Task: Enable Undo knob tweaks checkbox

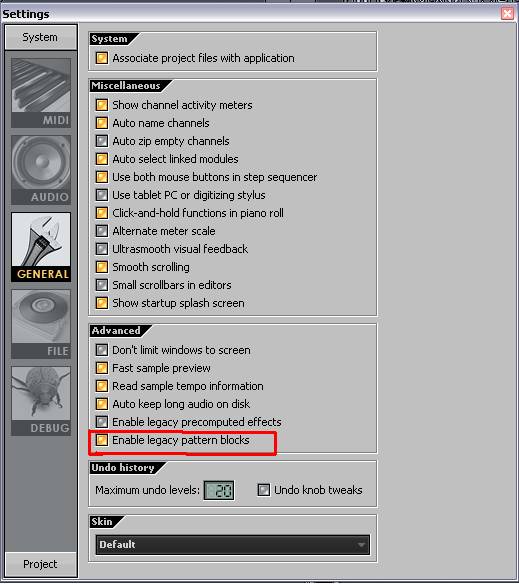Action: [x=263, y=490]
